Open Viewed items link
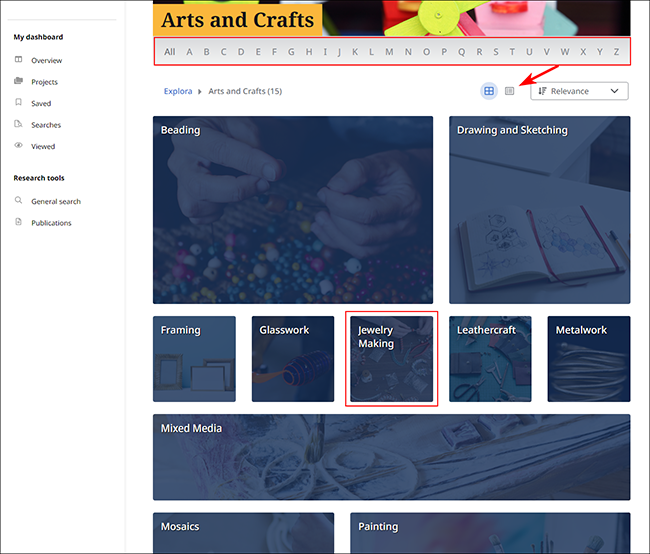This screenshot has height=554, width=650. [43, 147]
